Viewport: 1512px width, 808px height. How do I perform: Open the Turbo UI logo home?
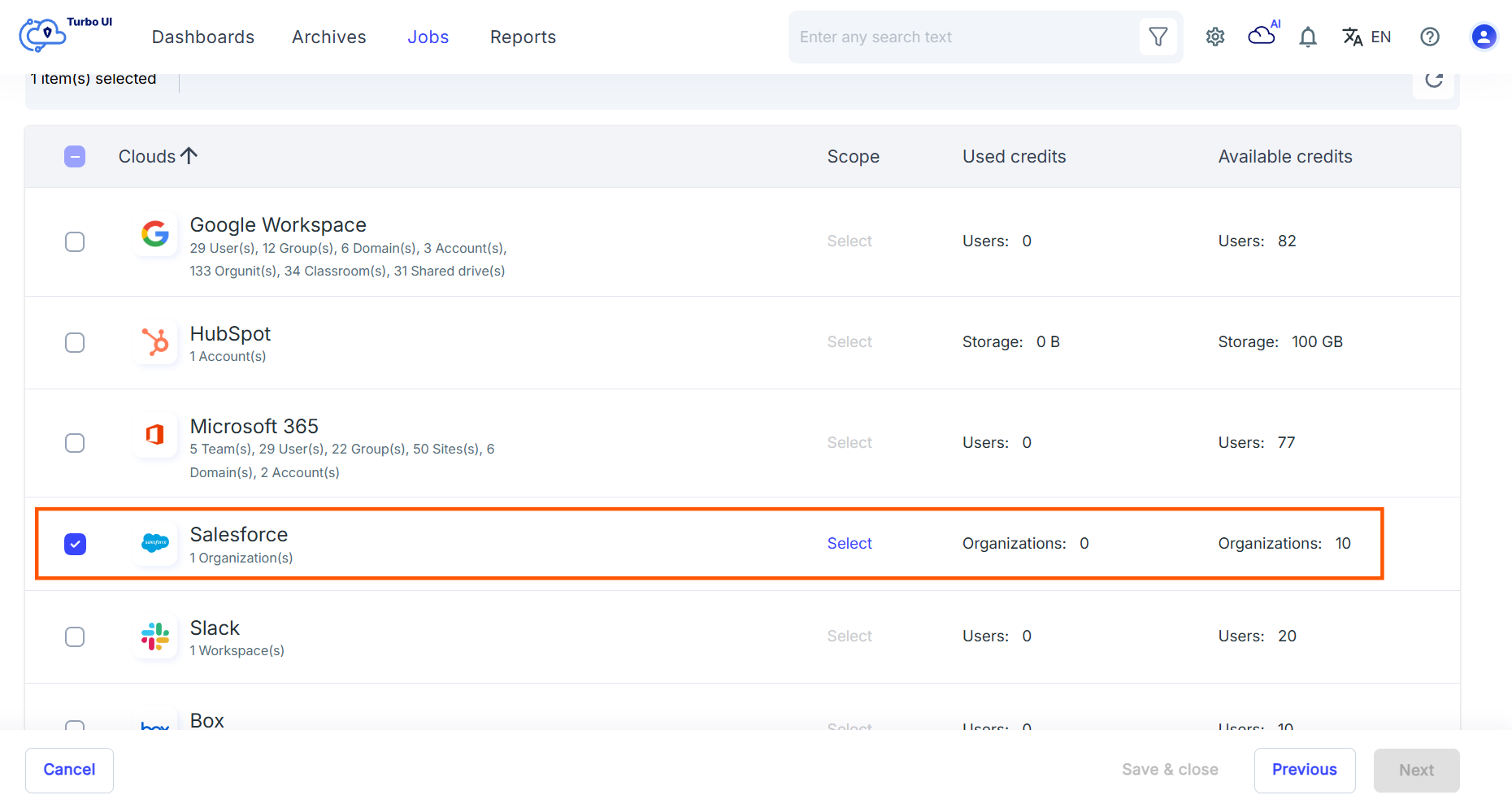[65, 34]
